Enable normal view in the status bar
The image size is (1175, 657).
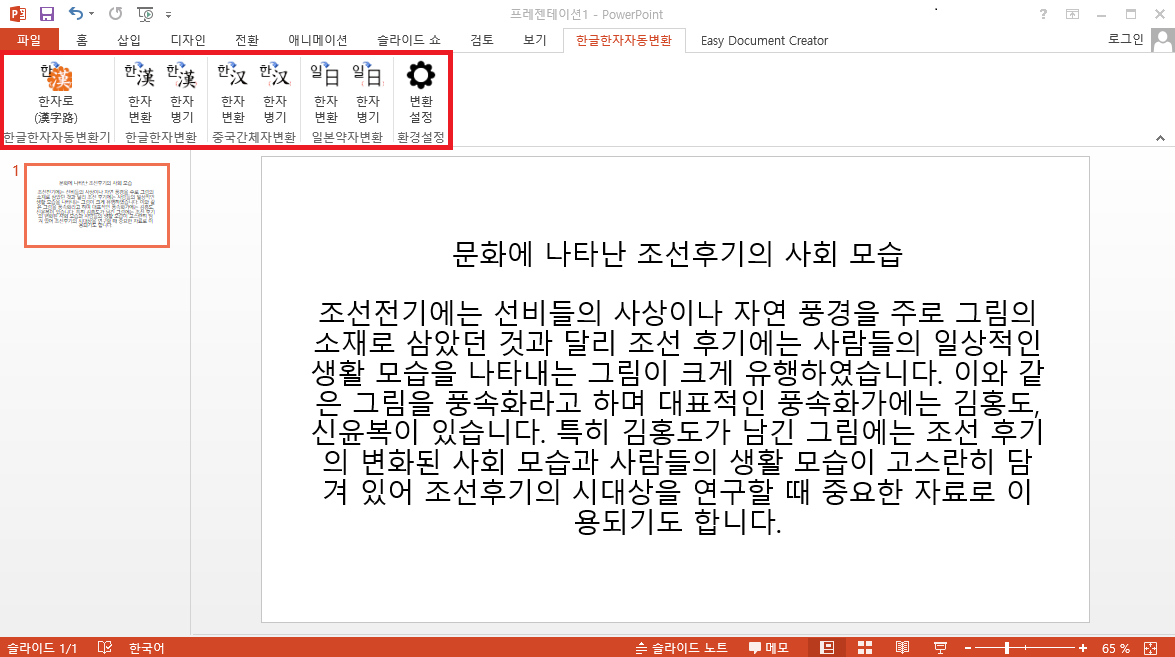827,648
